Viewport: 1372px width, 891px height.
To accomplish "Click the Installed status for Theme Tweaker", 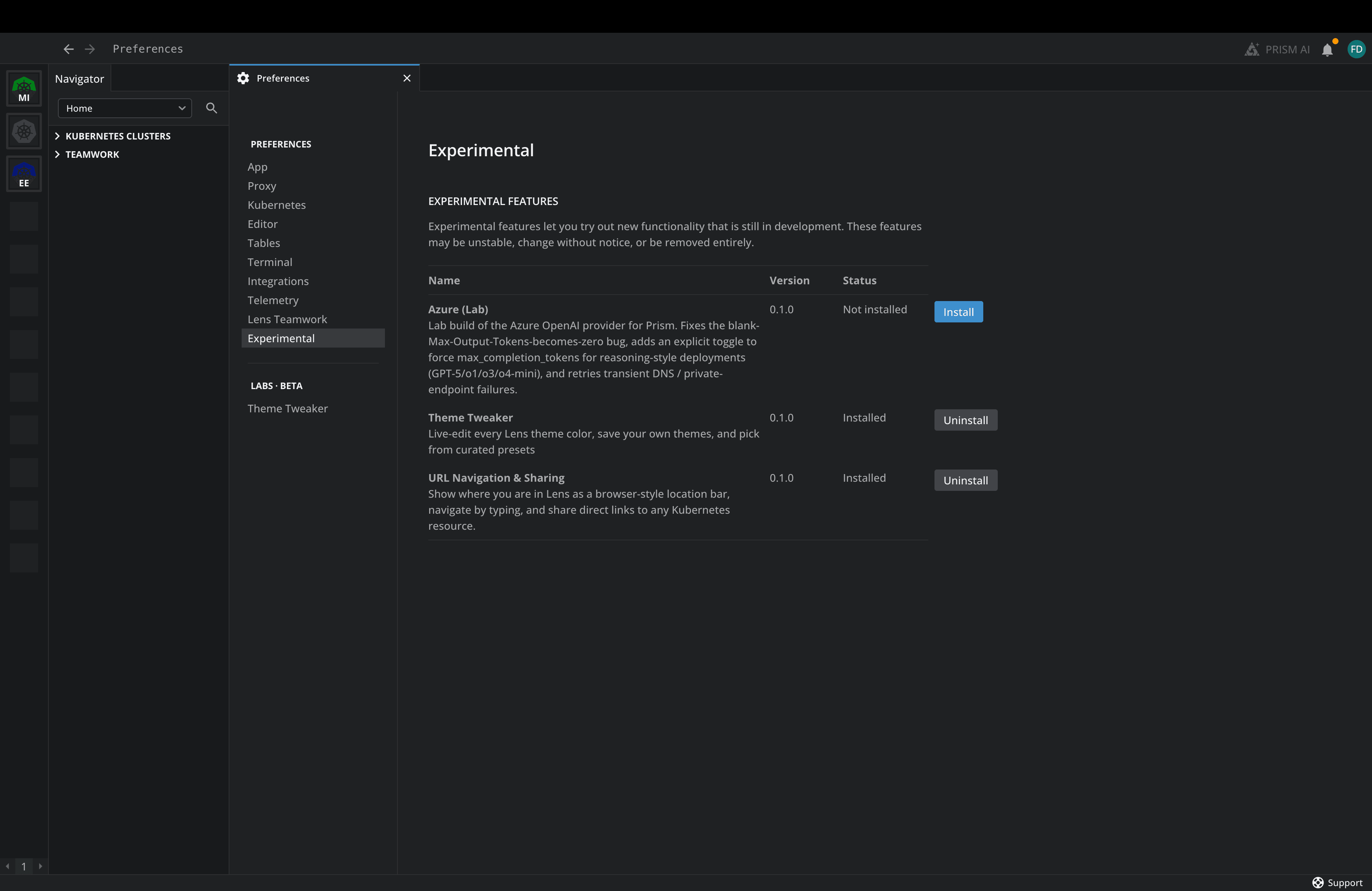I will [864, 418].
